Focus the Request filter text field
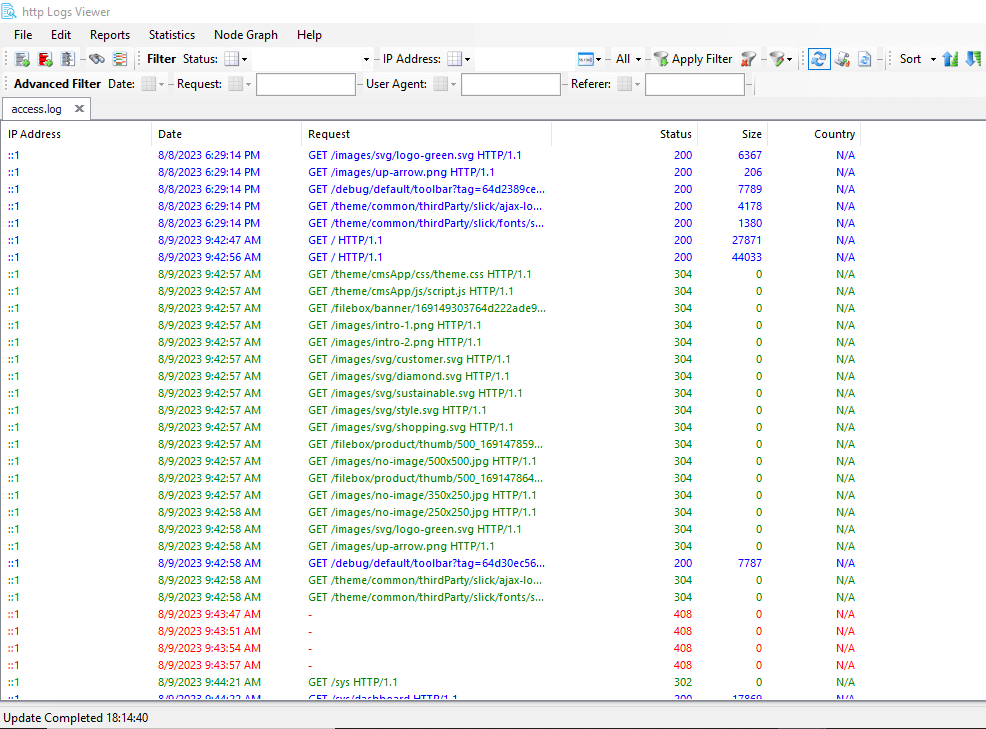986x729 pixels. coord(306,84)
